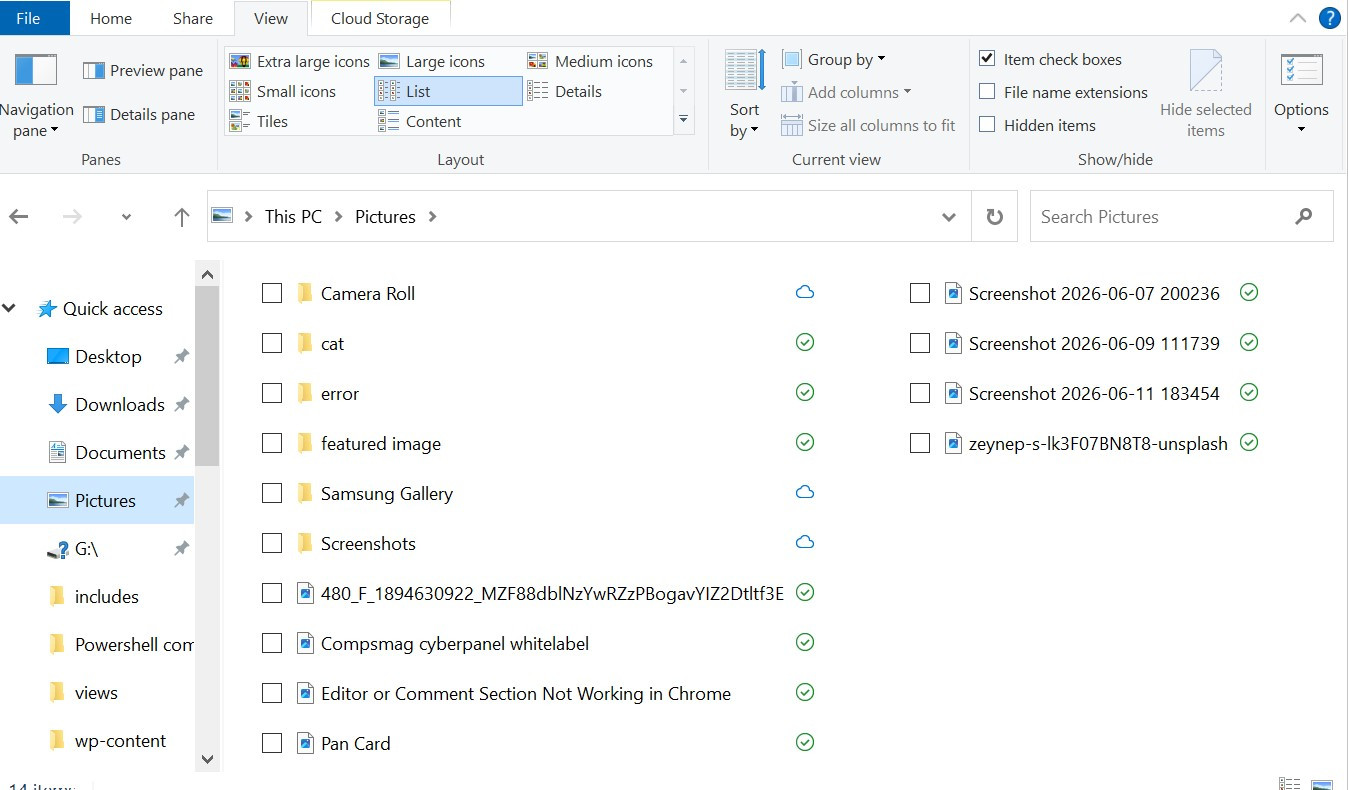Image resolution: width=1348 pixels, height=790 pixels.
Task: Click the Samsung Gallery cloud status icon
Action: [805, 492]
